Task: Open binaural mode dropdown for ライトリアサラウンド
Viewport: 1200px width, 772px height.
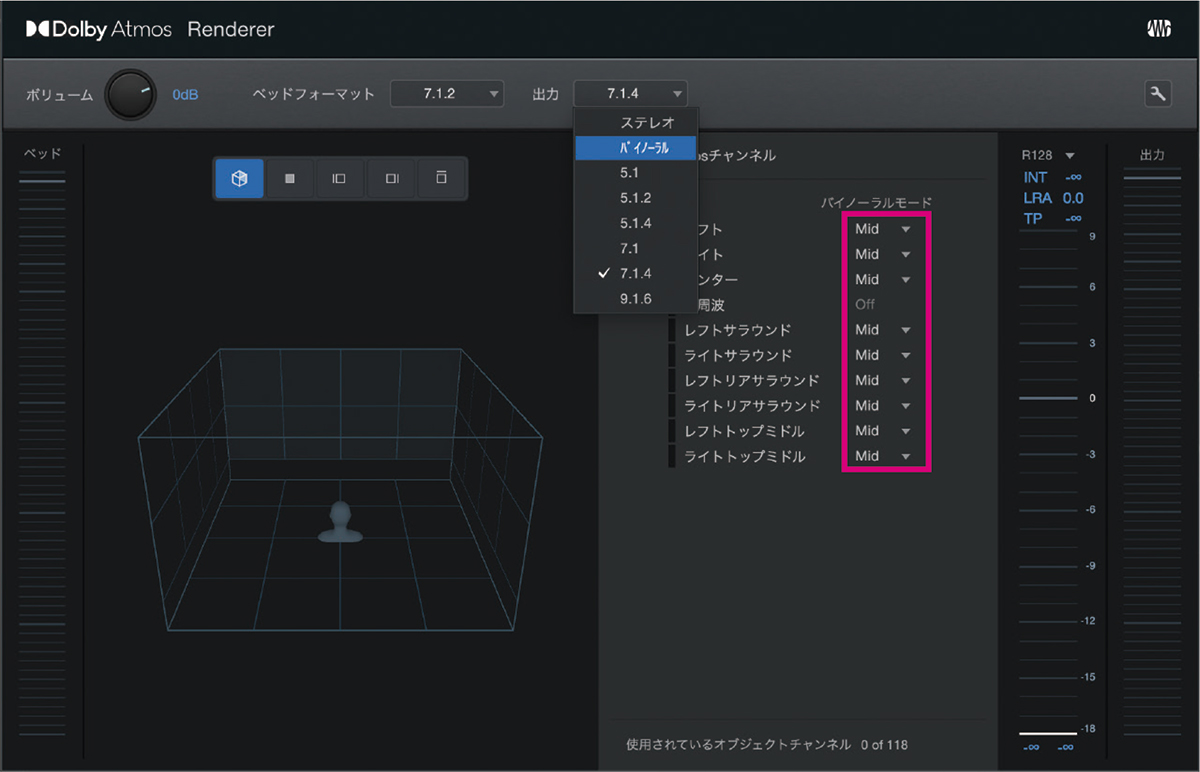Action: pyautogui.click(x=883, y=406)
